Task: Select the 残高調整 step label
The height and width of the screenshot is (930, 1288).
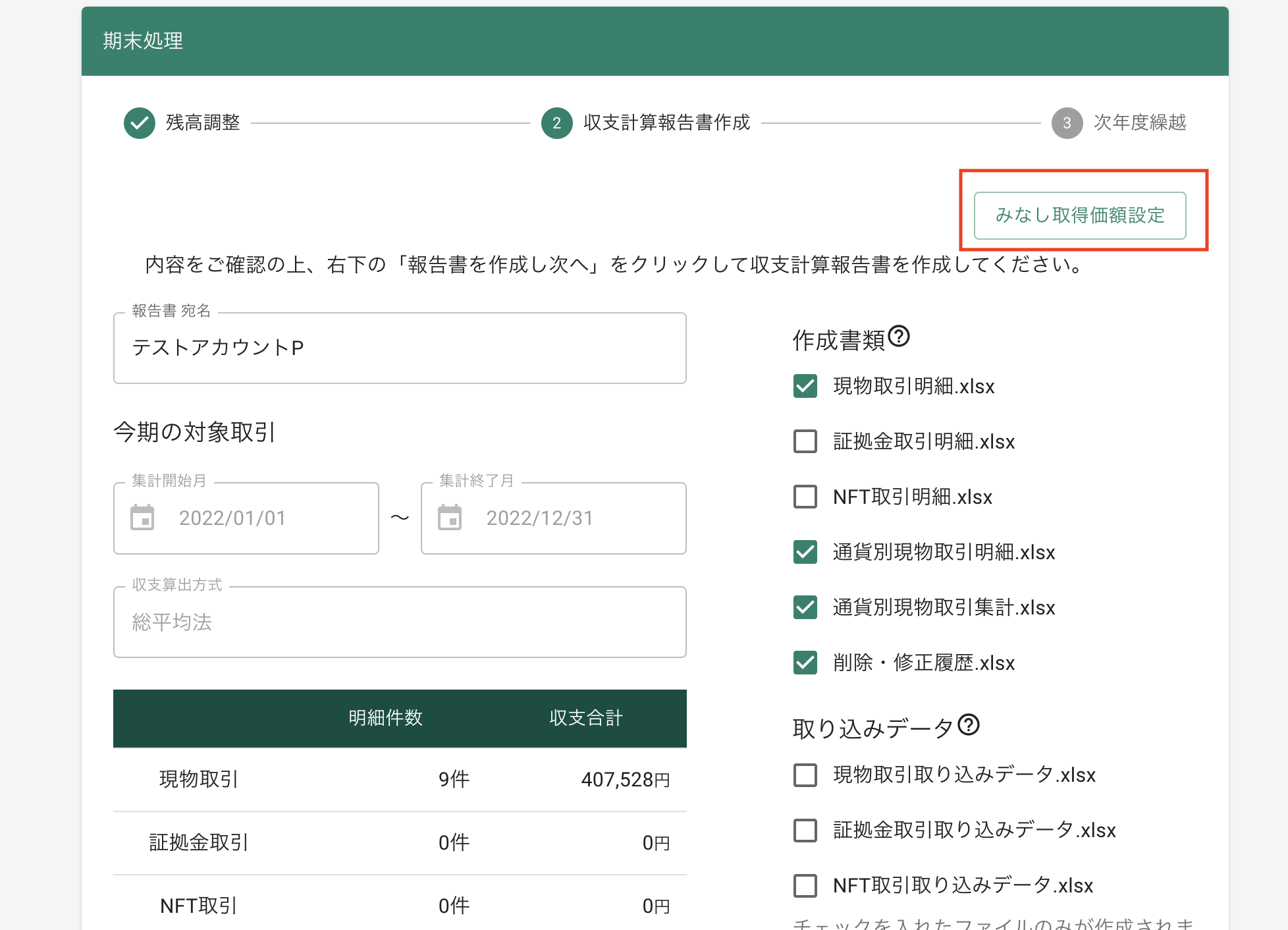Action: coord(203,123)
